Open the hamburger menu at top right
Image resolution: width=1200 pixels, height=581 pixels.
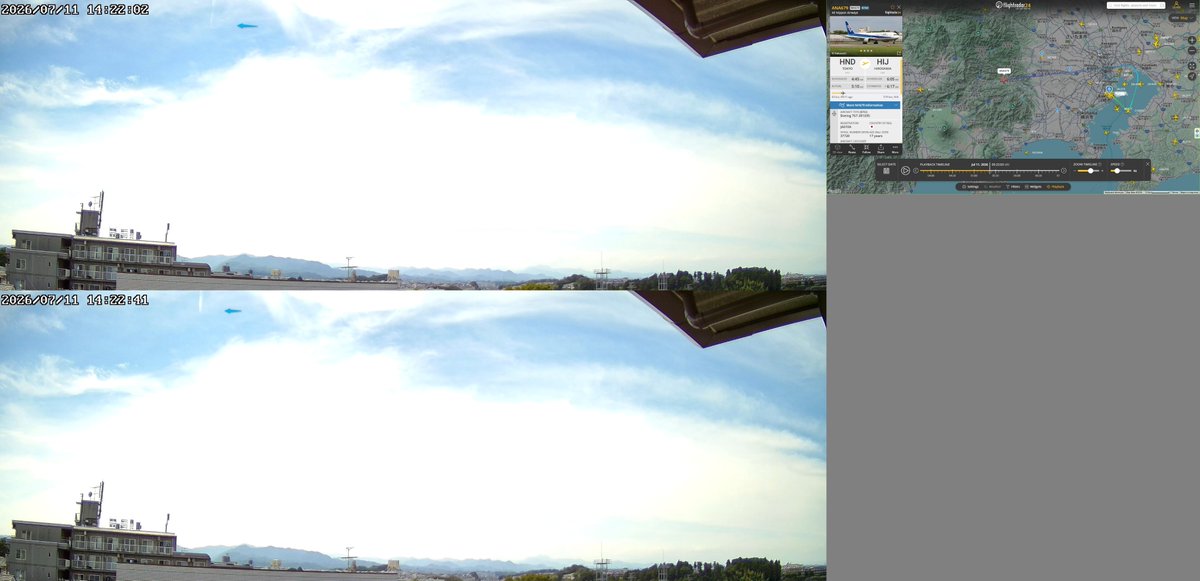click(1192, 5)
